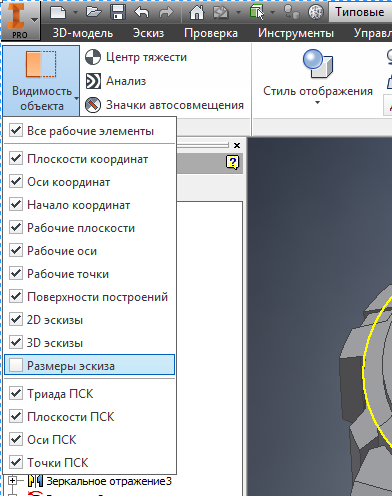The image size is (392, 496).
Task: Click the Значки автосовмещения icon
Action: pos(93,105)
